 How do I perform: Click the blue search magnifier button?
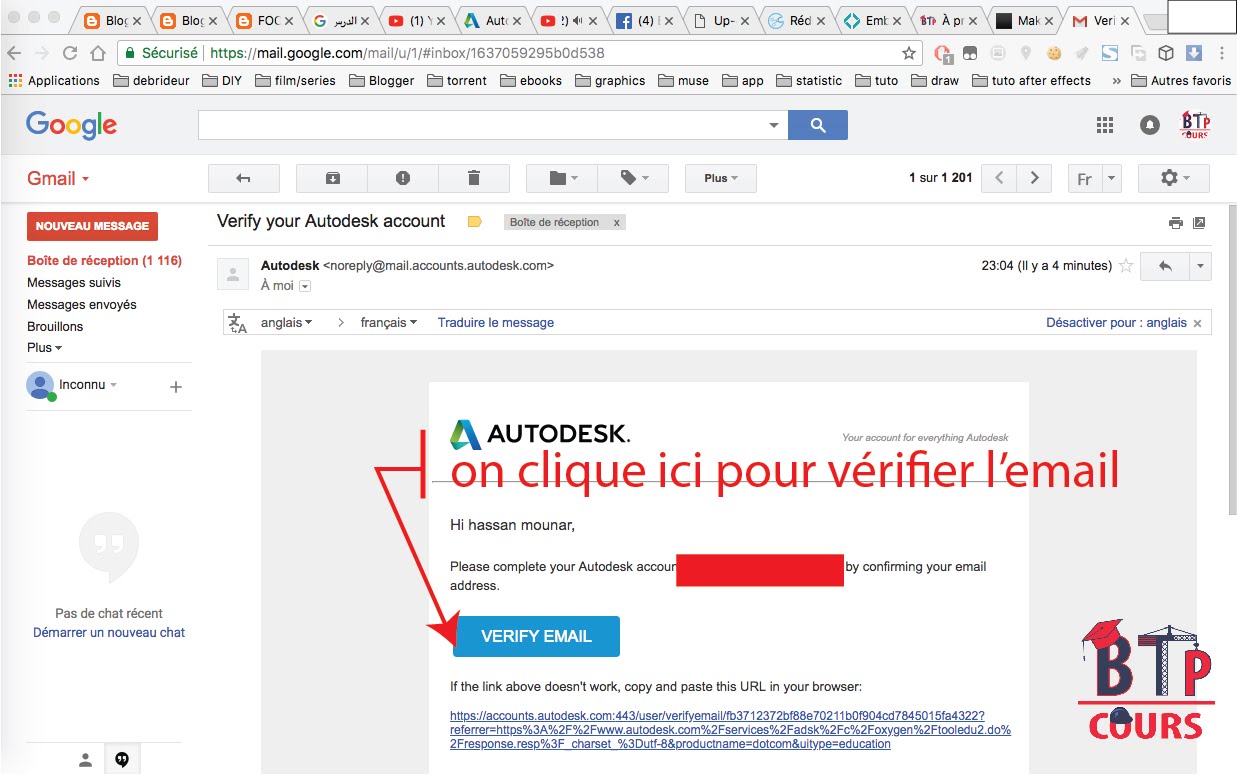(x=818, y=125)
